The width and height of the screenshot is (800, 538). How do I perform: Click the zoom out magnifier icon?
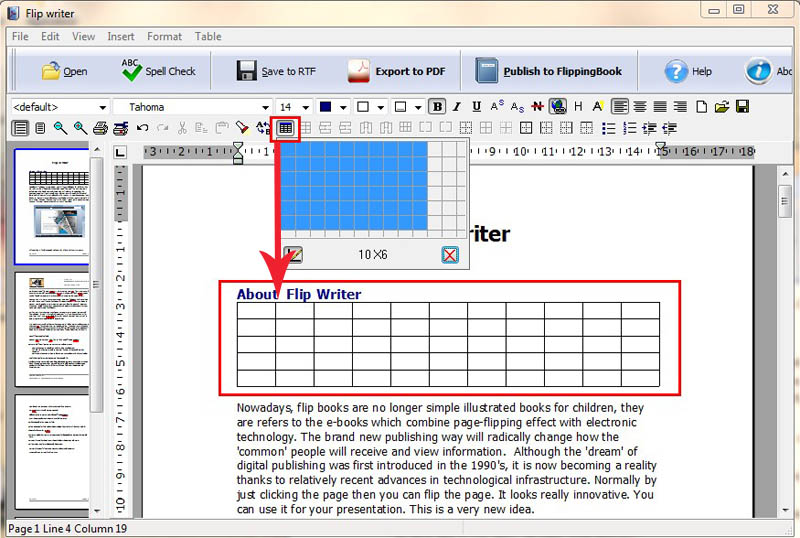(60, 128)
